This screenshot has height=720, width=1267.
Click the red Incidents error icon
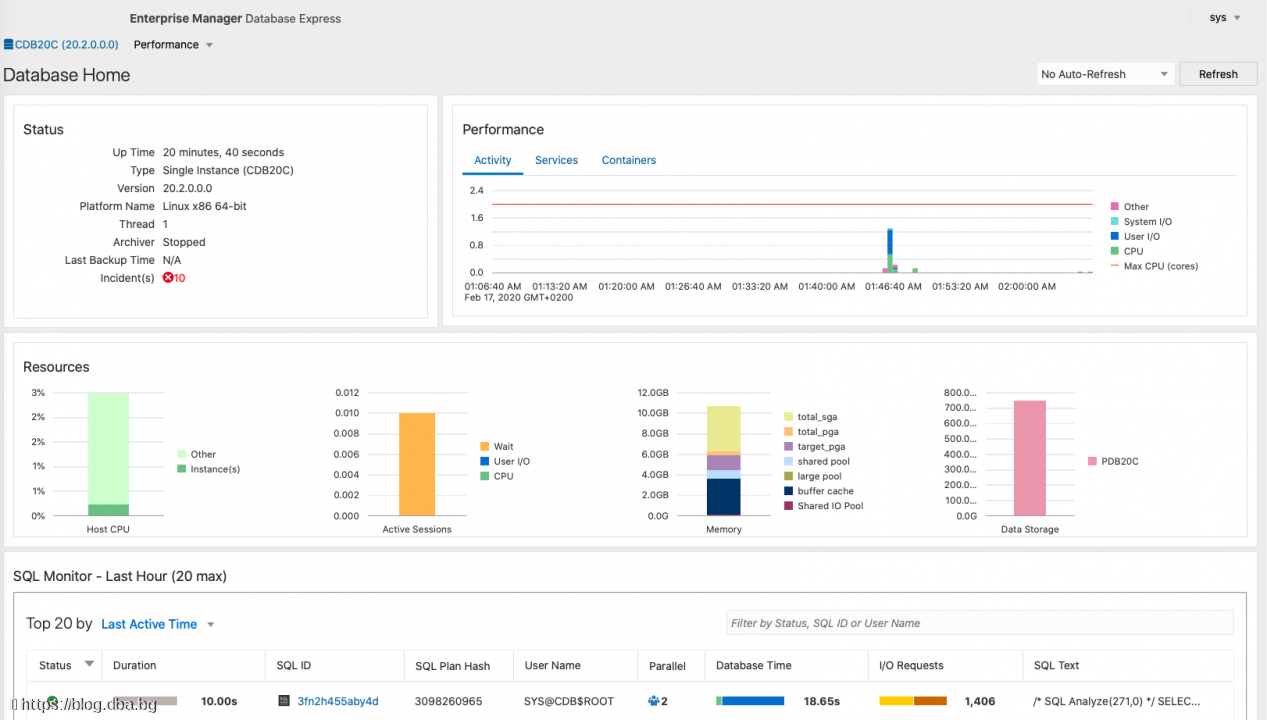point(168,278)
